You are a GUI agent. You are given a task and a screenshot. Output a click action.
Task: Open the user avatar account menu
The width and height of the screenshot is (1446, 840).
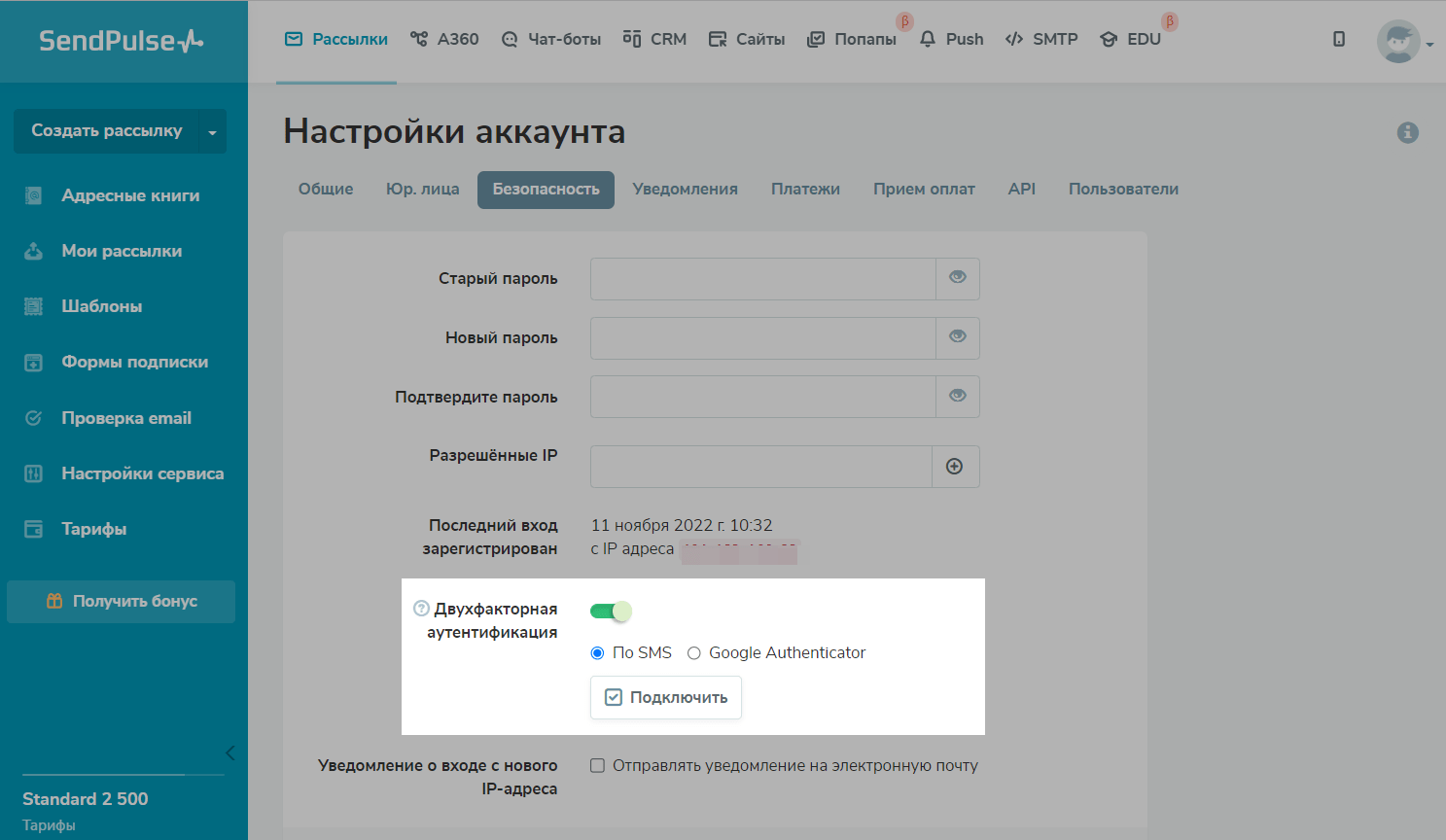(x=1399, y=41)
